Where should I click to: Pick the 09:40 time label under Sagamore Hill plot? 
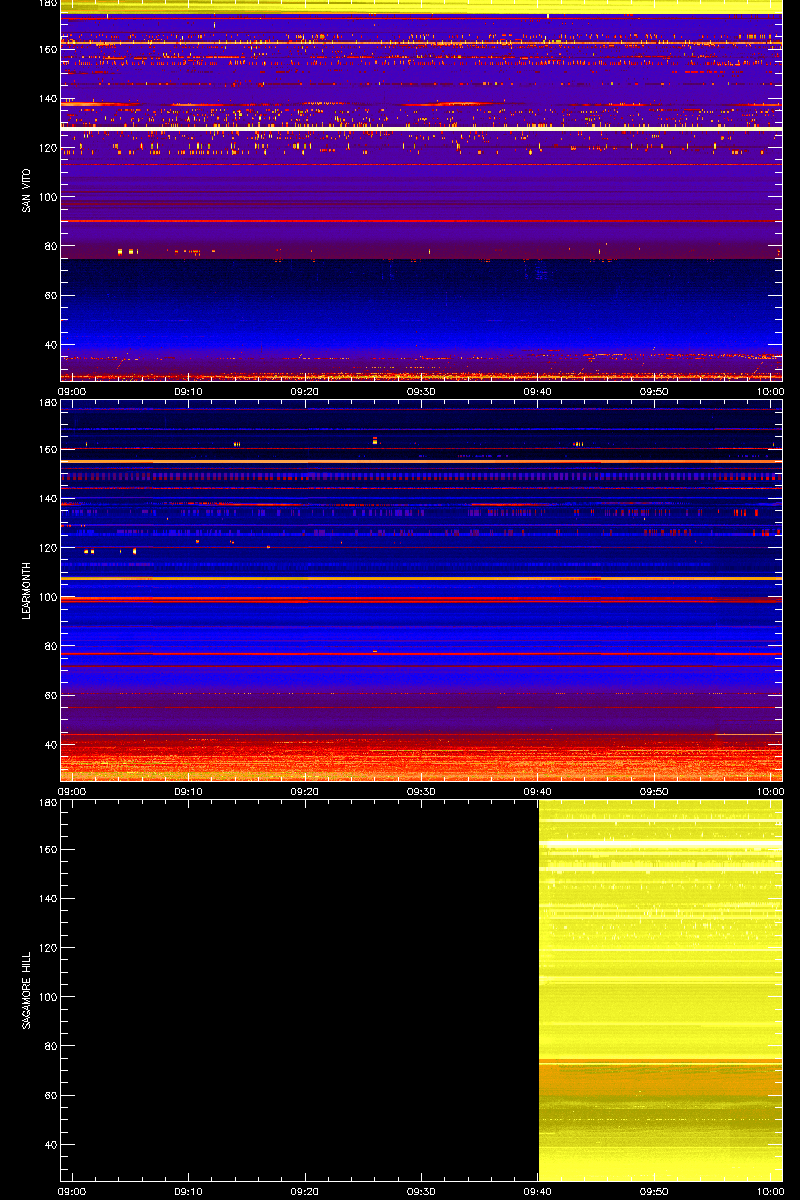538,1191
